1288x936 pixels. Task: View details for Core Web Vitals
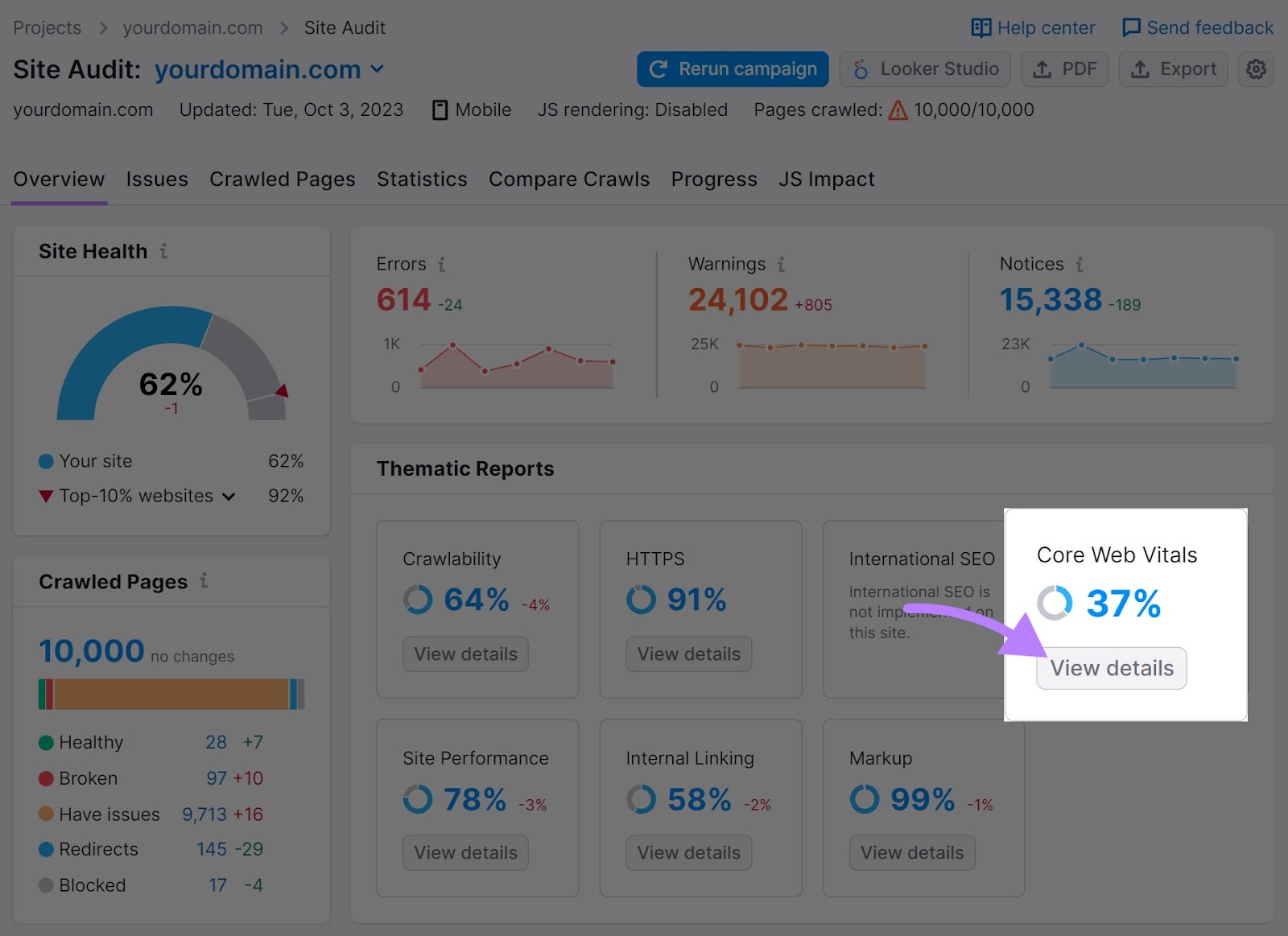click(x=1111, y=668)
